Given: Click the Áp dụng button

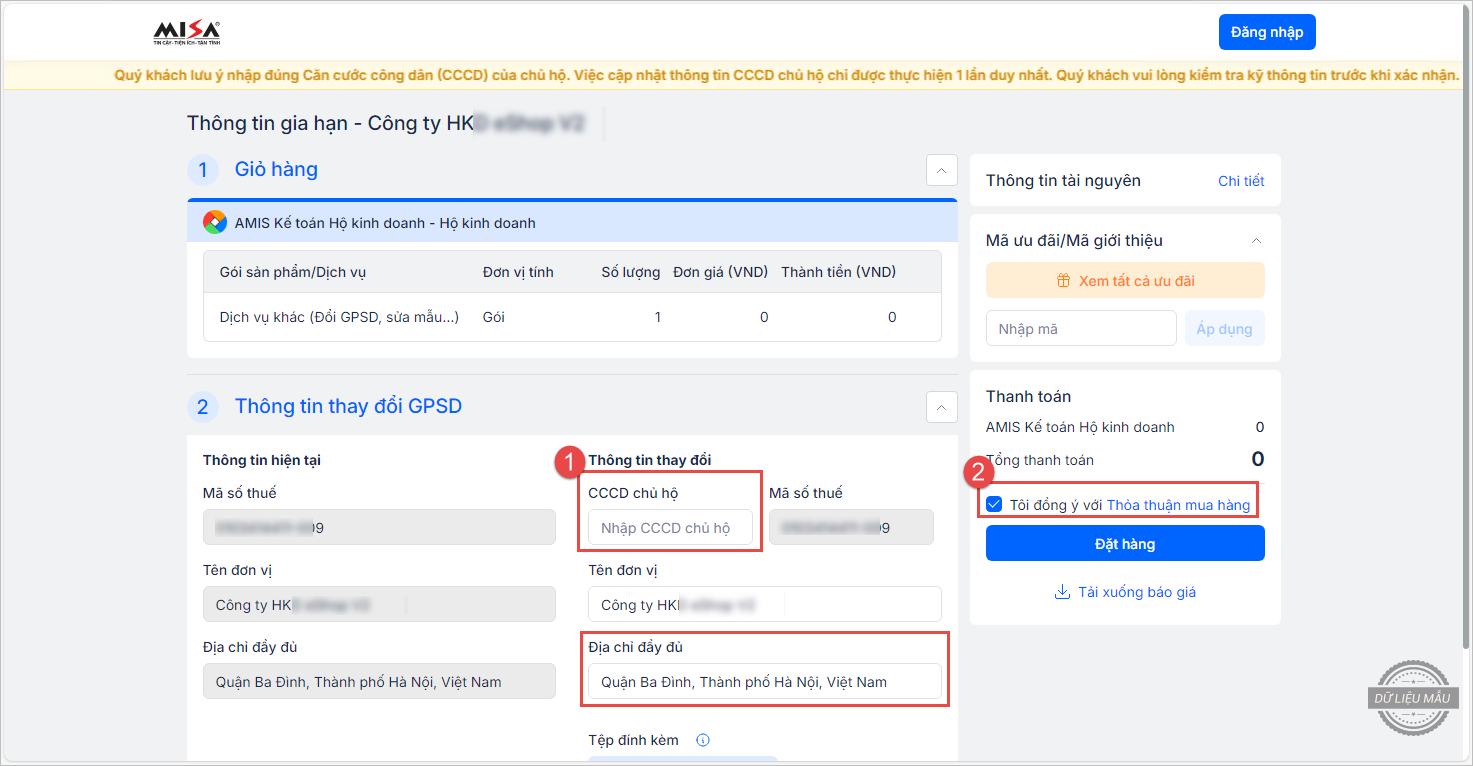Looking at the screenshot, I should (x=1225, y=328).
